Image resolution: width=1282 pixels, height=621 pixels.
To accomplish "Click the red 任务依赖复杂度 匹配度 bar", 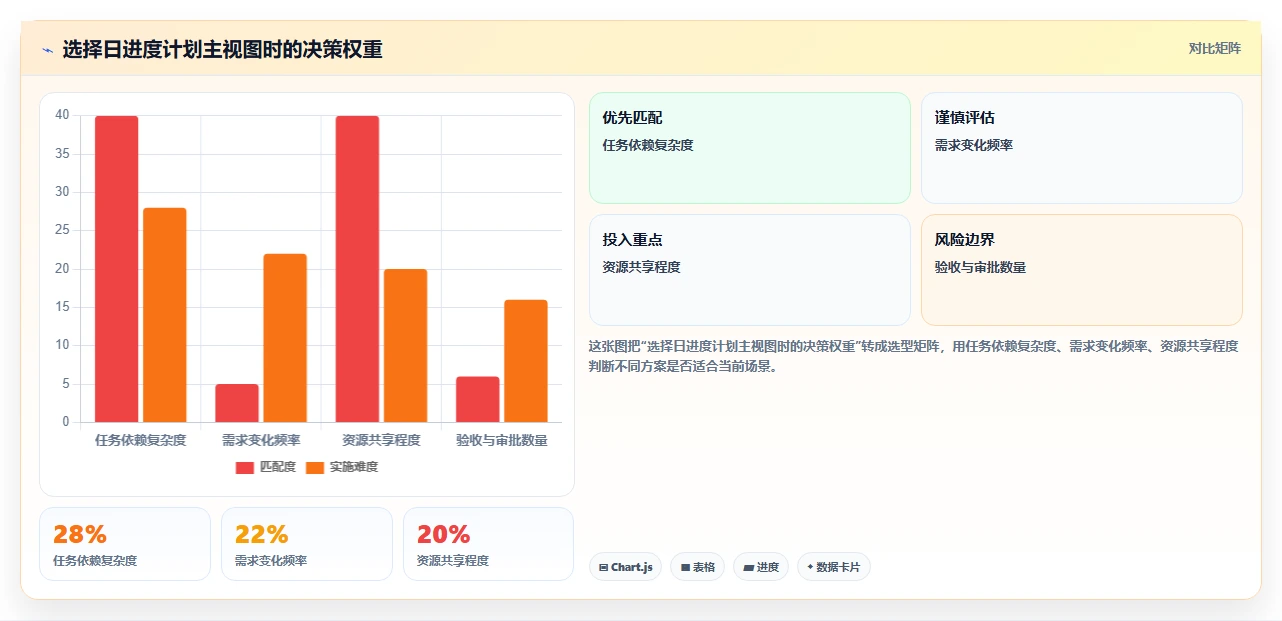I will click(117, 269).
